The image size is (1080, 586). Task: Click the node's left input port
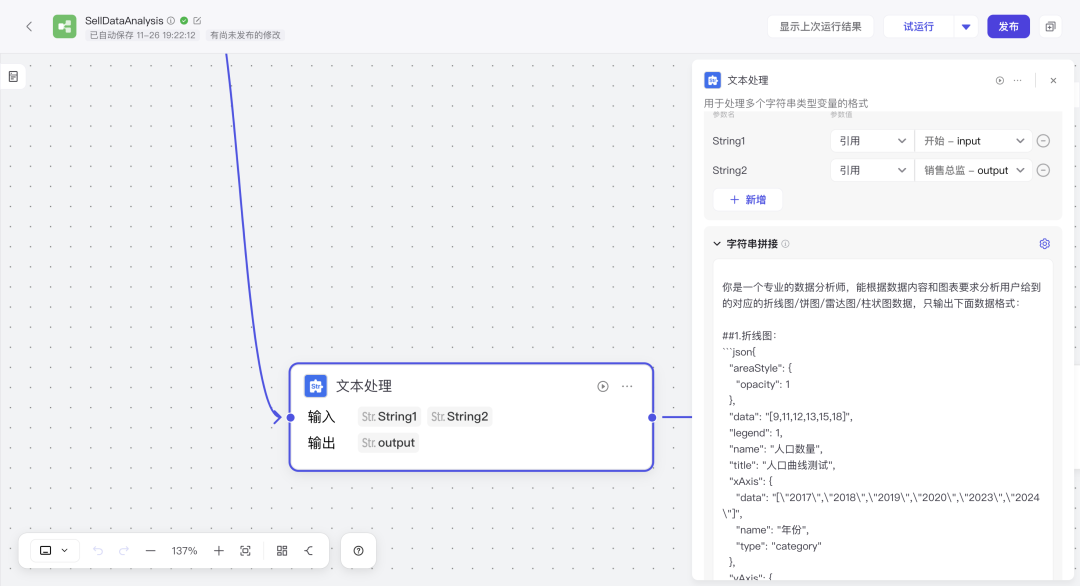click(291, 417)
